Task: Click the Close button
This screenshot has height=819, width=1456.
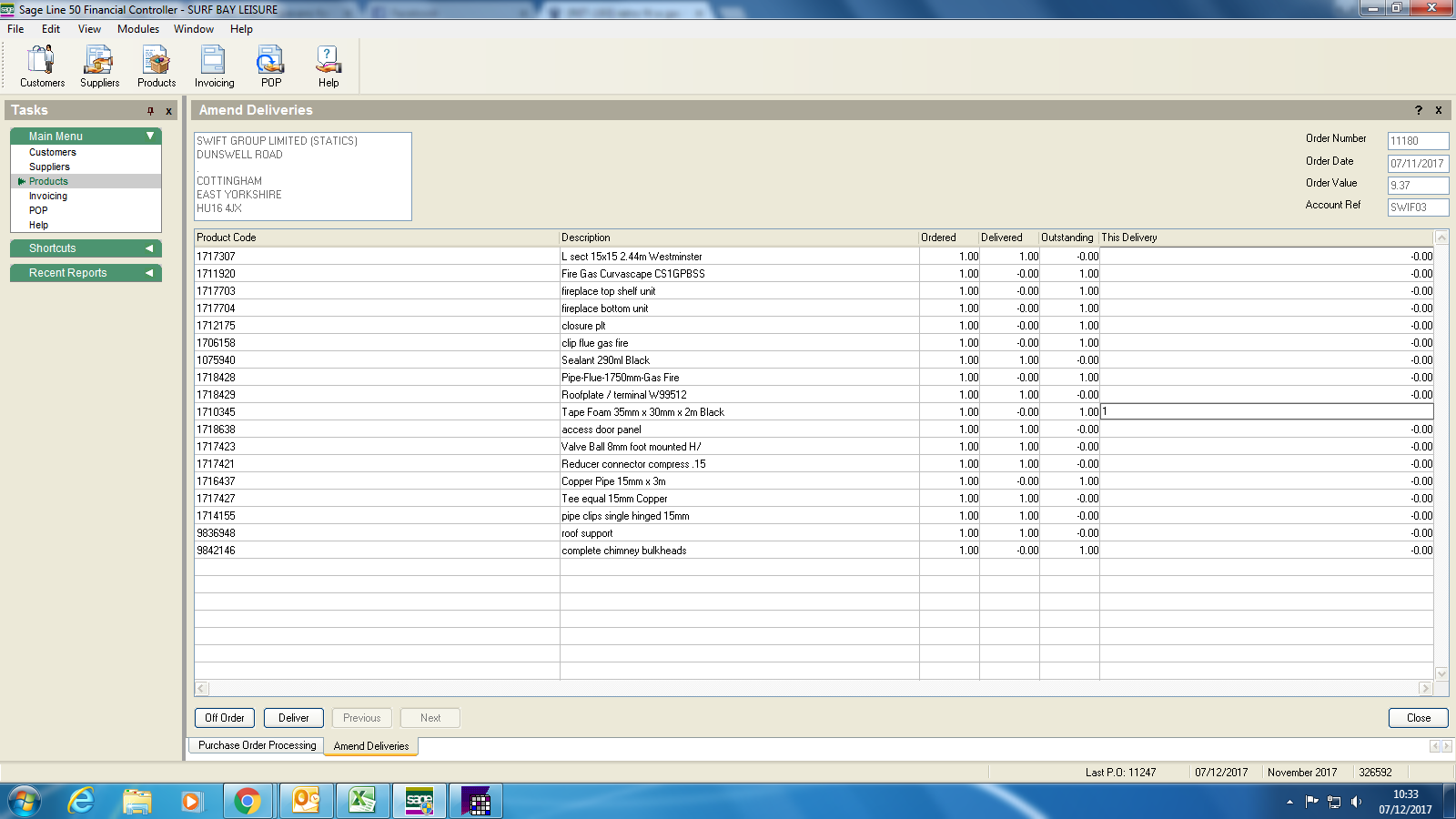Action: coord(1419,718)
